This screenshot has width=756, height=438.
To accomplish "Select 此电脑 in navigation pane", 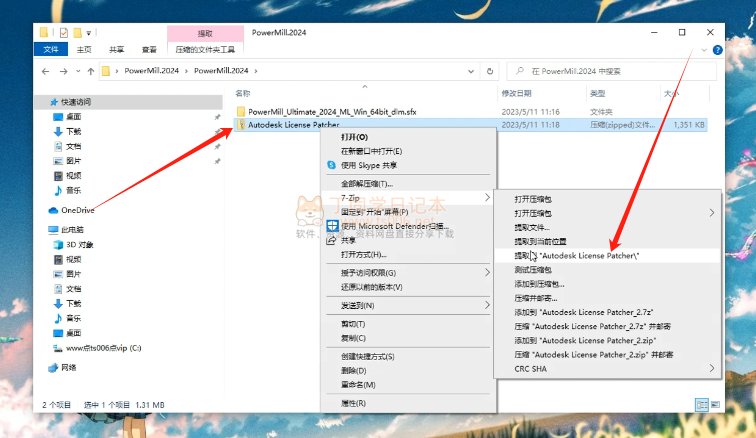I will (67, 230).
